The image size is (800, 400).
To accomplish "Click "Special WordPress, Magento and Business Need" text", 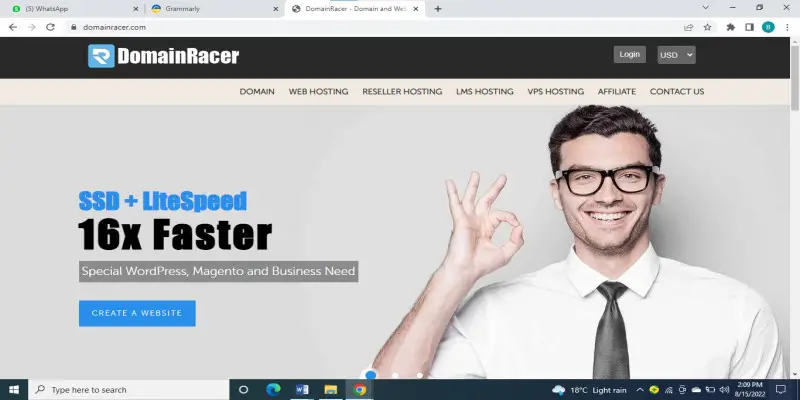I will 218,271.
